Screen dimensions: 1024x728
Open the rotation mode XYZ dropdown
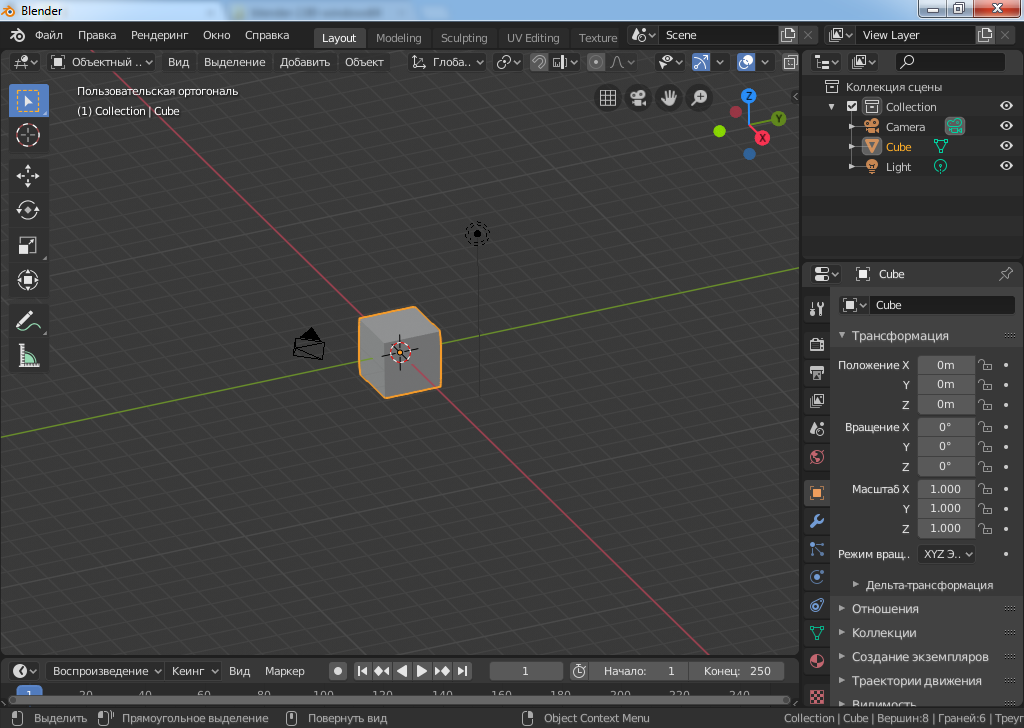(945, 553)
